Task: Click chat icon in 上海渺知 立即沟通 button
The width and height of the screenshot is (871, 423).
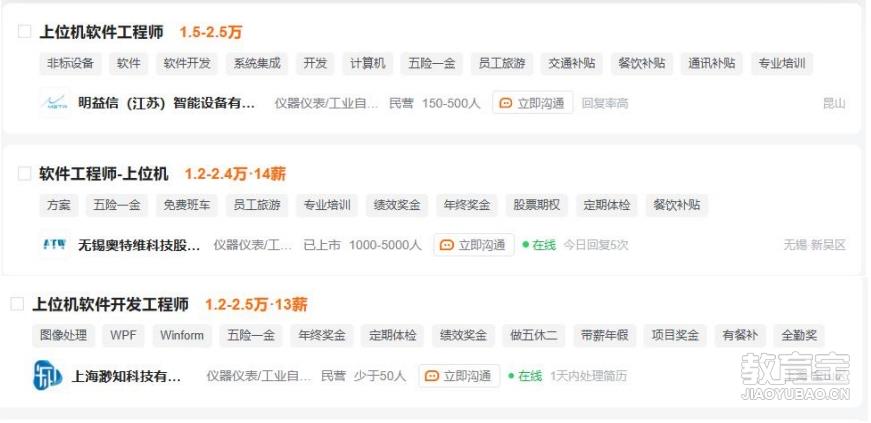Action: [x=432, y=376]
